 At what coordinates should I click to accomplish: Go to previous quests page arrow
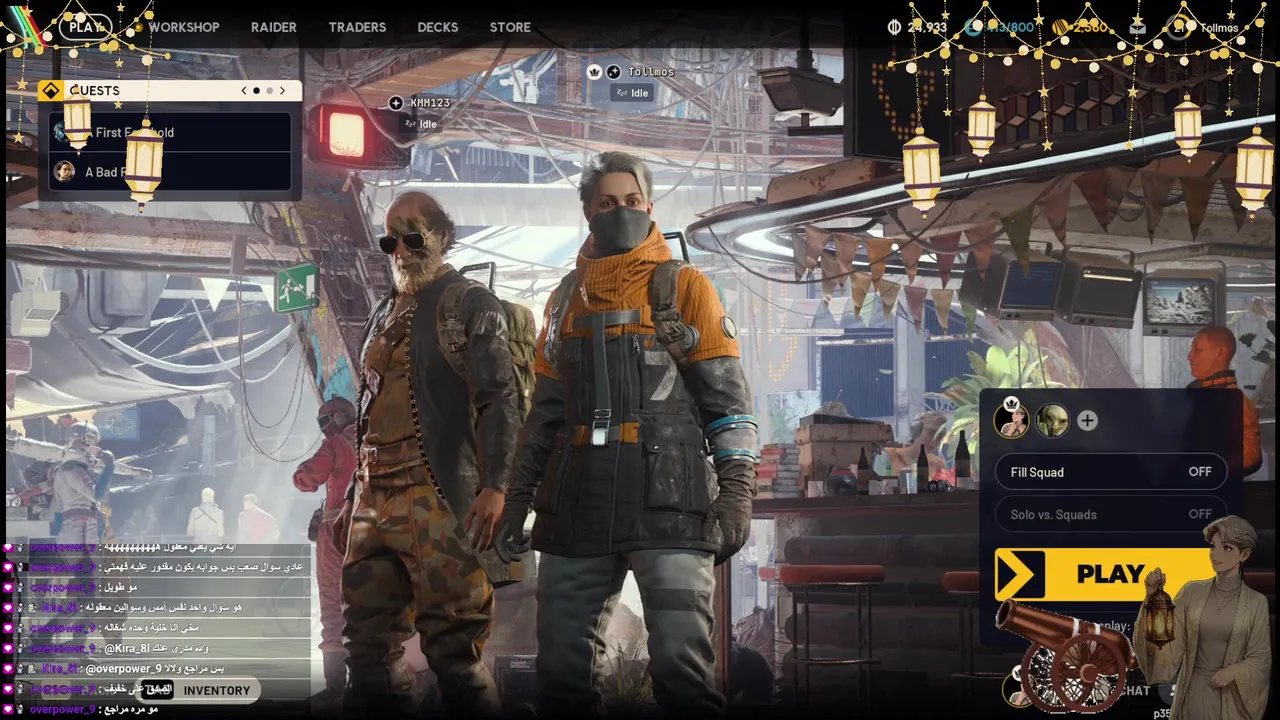tap(244, 90)
